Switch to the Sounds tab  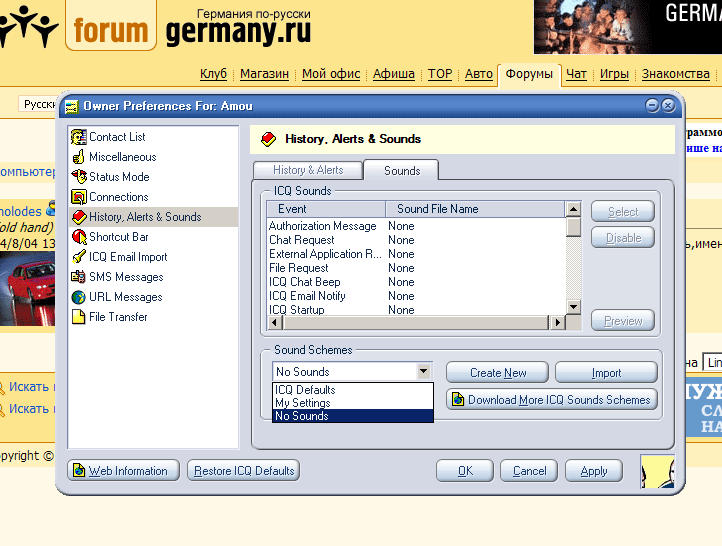pos(402,170)
